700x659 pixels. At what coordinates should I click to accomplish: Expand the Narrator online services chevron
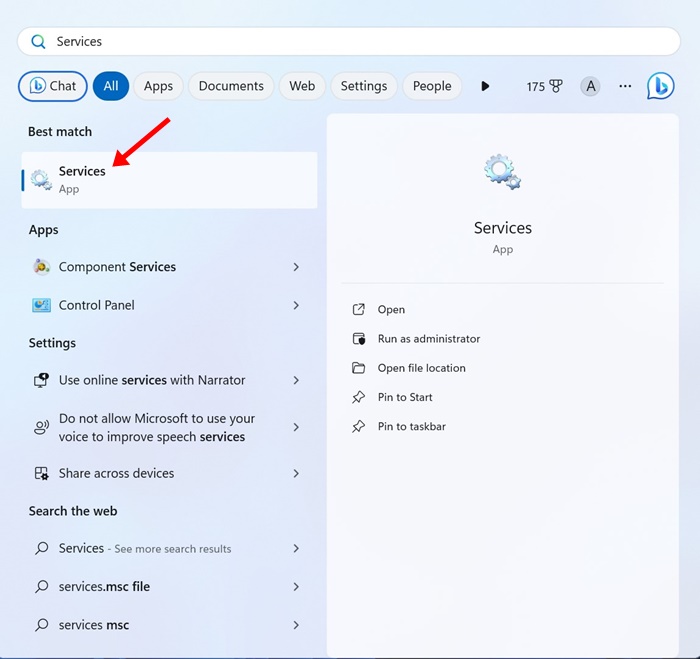(296, 380)
